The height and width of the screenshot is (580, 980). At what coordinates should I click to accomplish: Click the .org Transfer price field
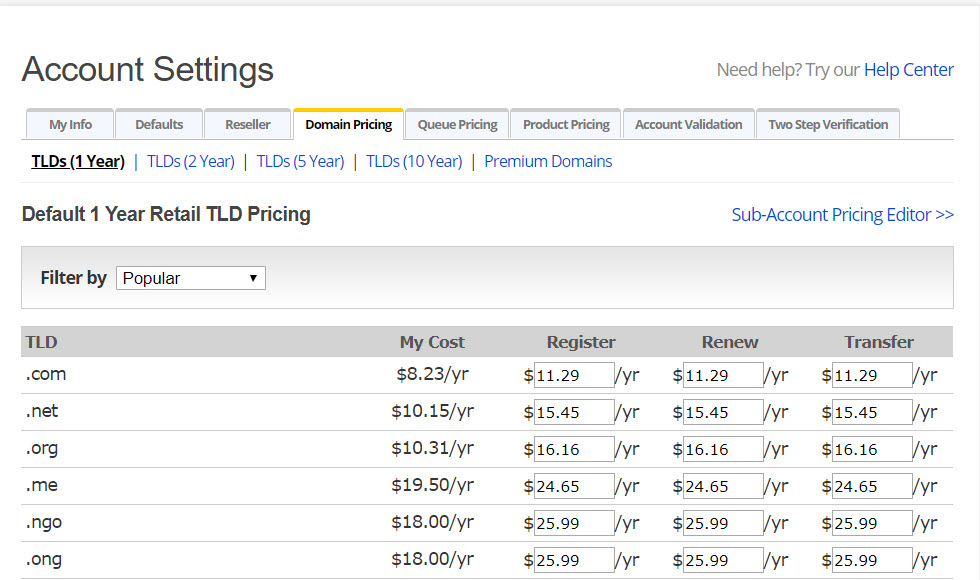[x=872, y=449]
